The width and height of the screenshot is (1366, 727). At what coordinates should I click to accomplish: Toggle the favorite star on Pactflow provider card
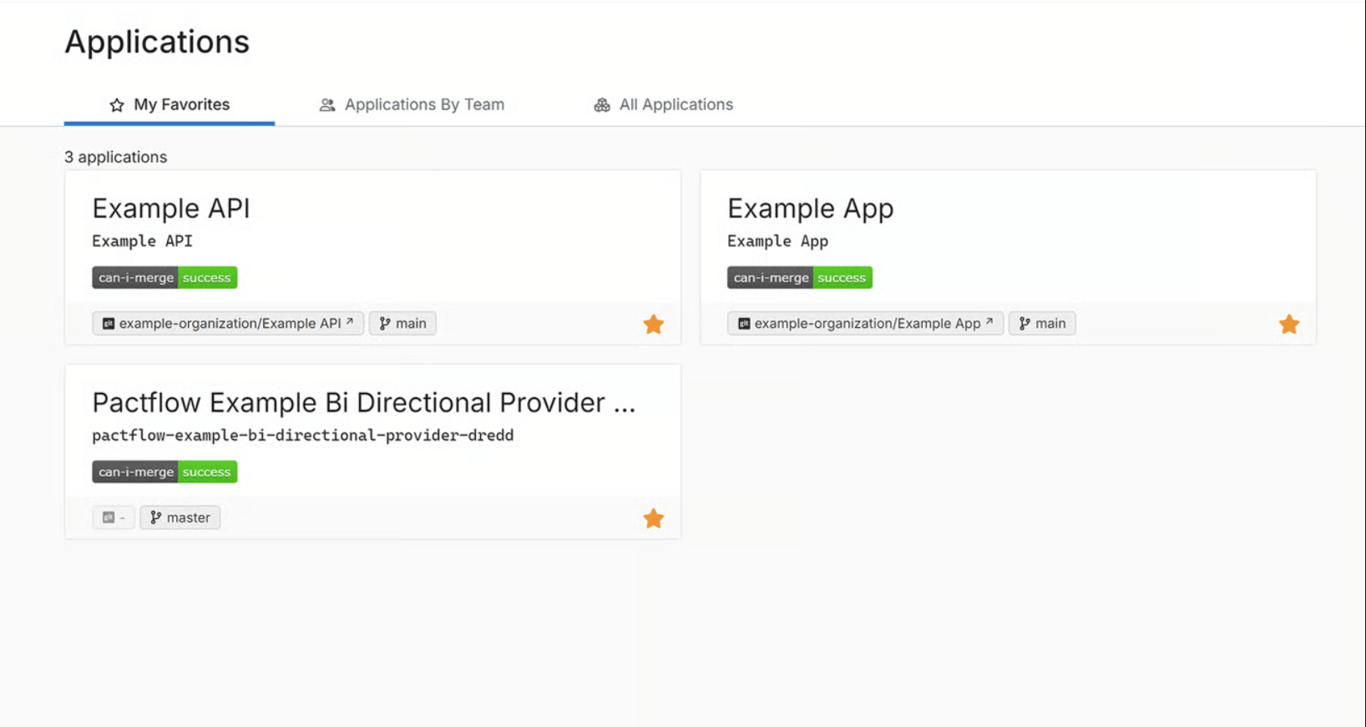[x=653, y=518]
